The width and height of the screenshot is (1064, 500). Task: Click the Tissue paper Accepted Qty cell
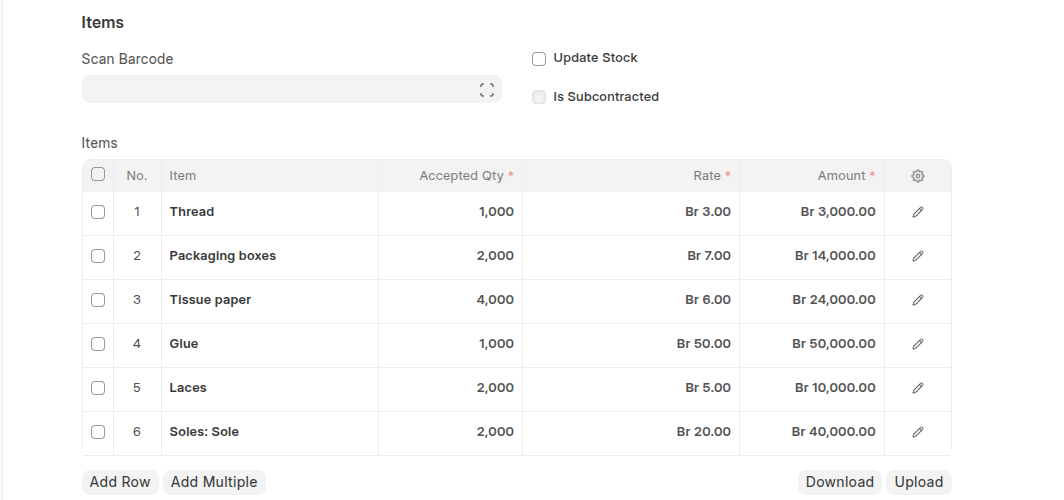click(450, 300)
